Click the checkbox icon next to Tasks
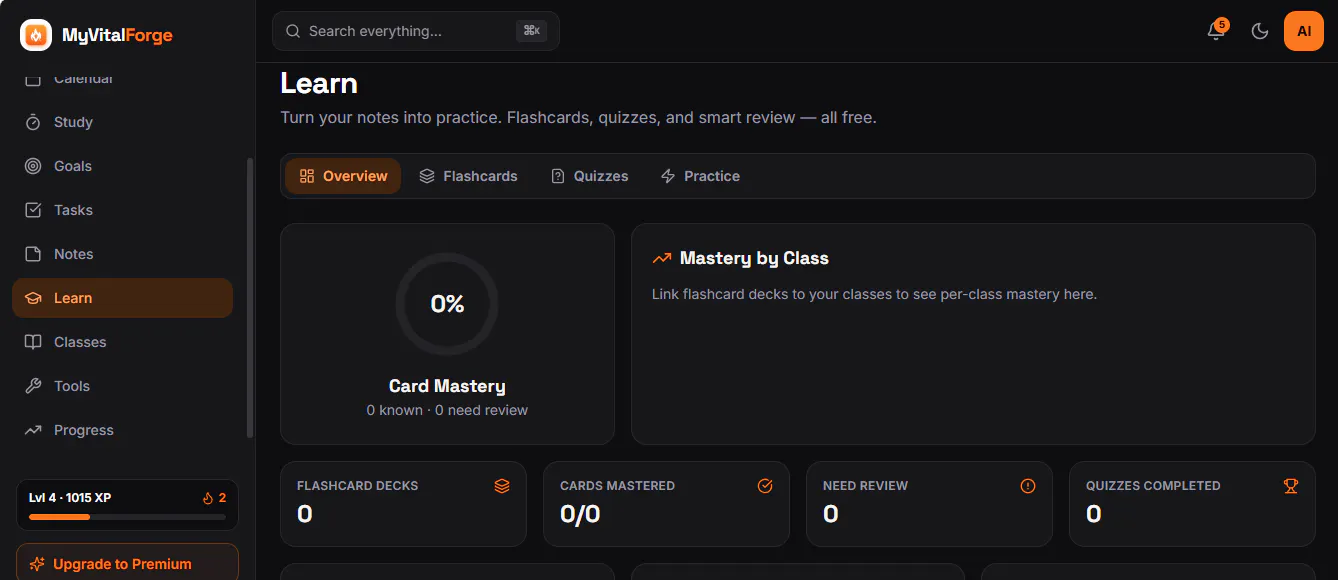This screenshot has height=580, width=1338. [33, 210]
